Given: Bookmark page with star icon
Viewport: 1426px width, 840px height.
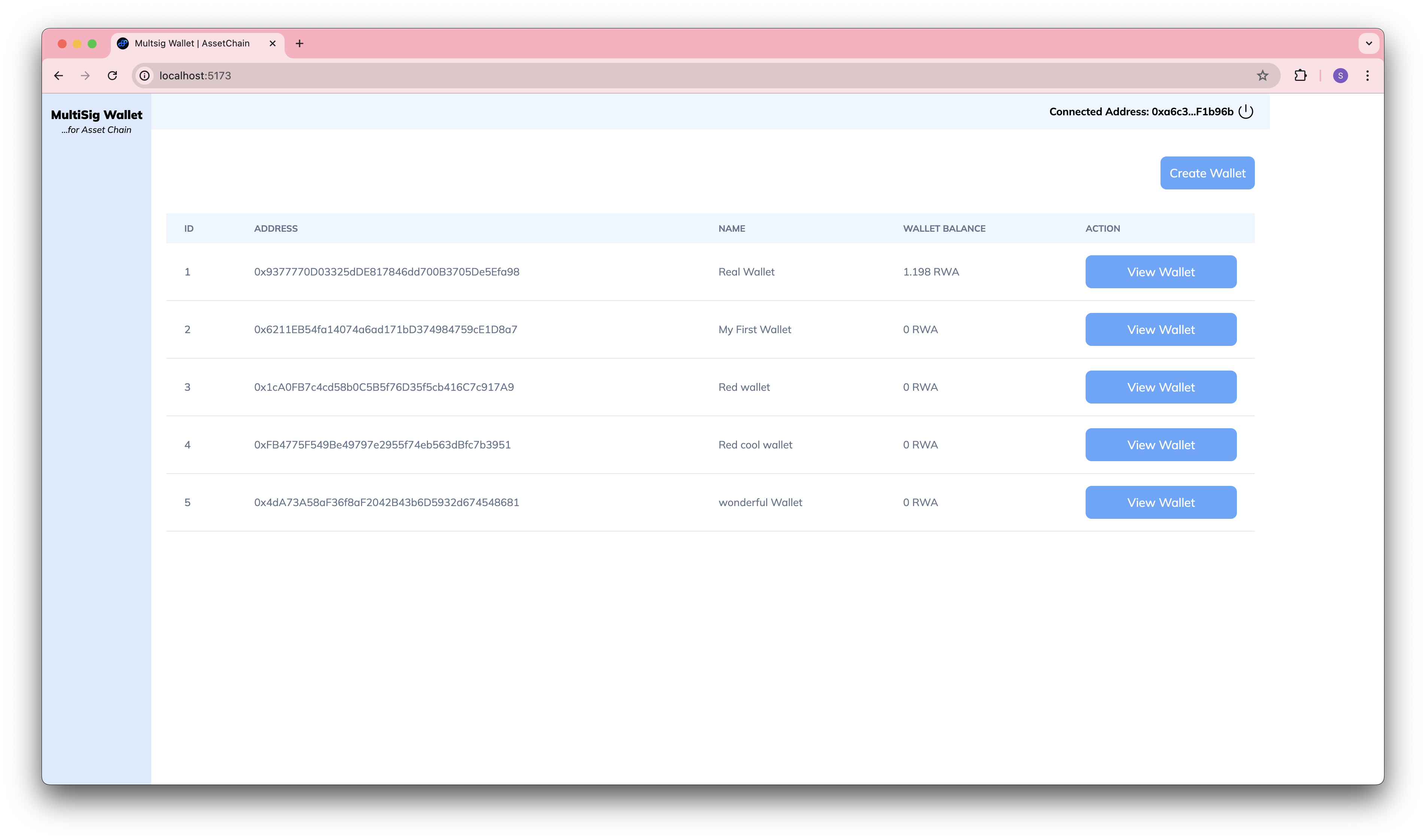Looking at the screenshot, I should (1262, 75).
